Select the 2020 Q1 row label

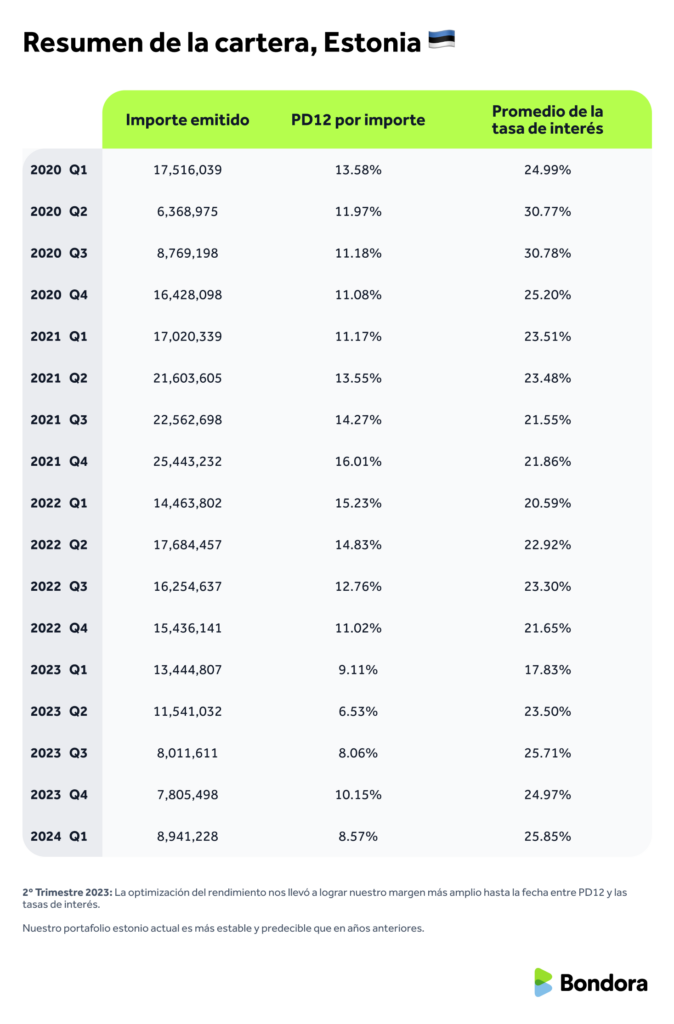click(x=59, y=170)
